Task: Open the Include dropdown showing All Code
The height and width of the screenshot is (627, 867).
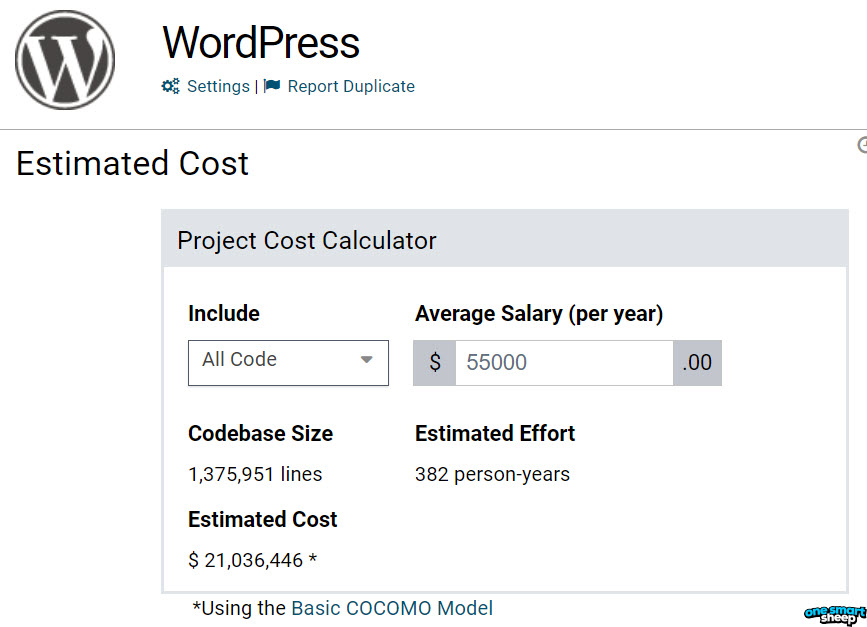Action: tap(288, 362)
